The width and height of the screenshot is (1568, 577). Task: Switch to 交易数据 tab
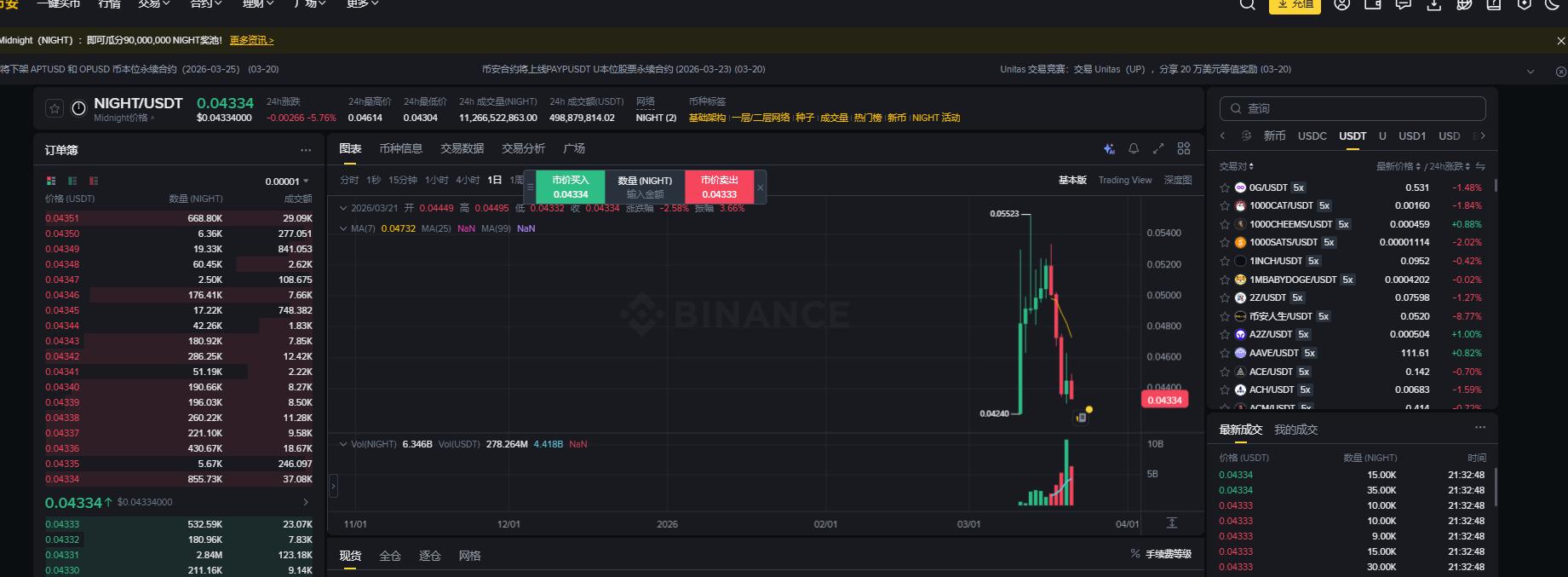click(x=462, y=148)
